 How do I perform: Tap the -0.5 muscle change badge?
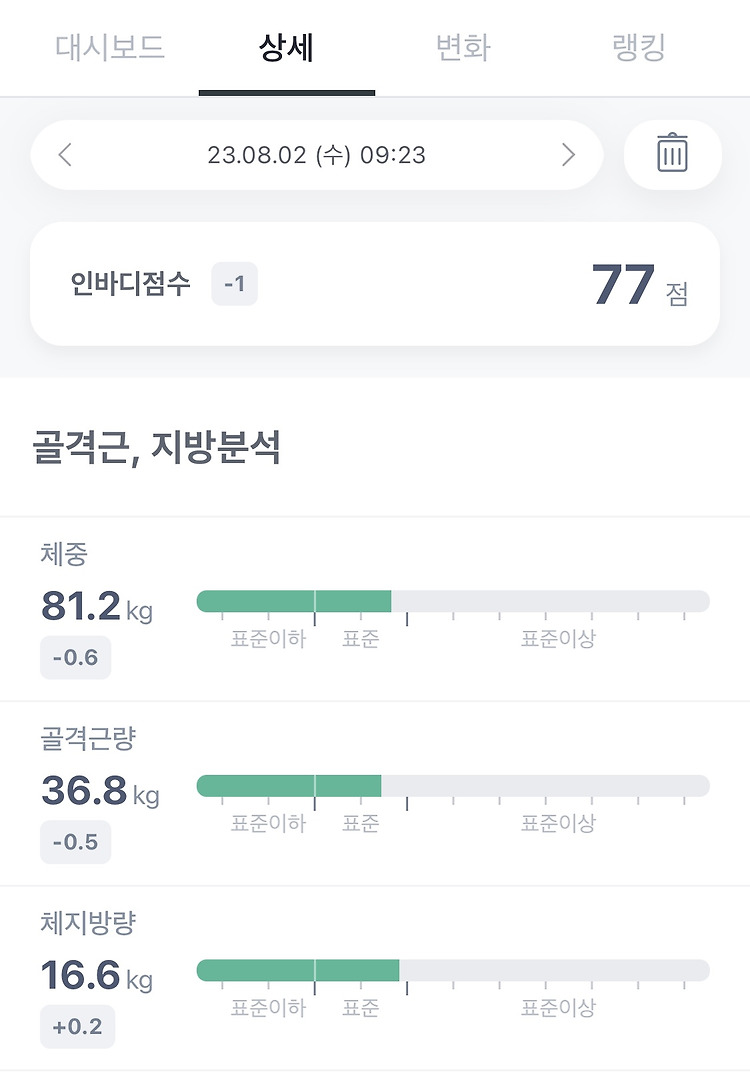pos(76,842)
